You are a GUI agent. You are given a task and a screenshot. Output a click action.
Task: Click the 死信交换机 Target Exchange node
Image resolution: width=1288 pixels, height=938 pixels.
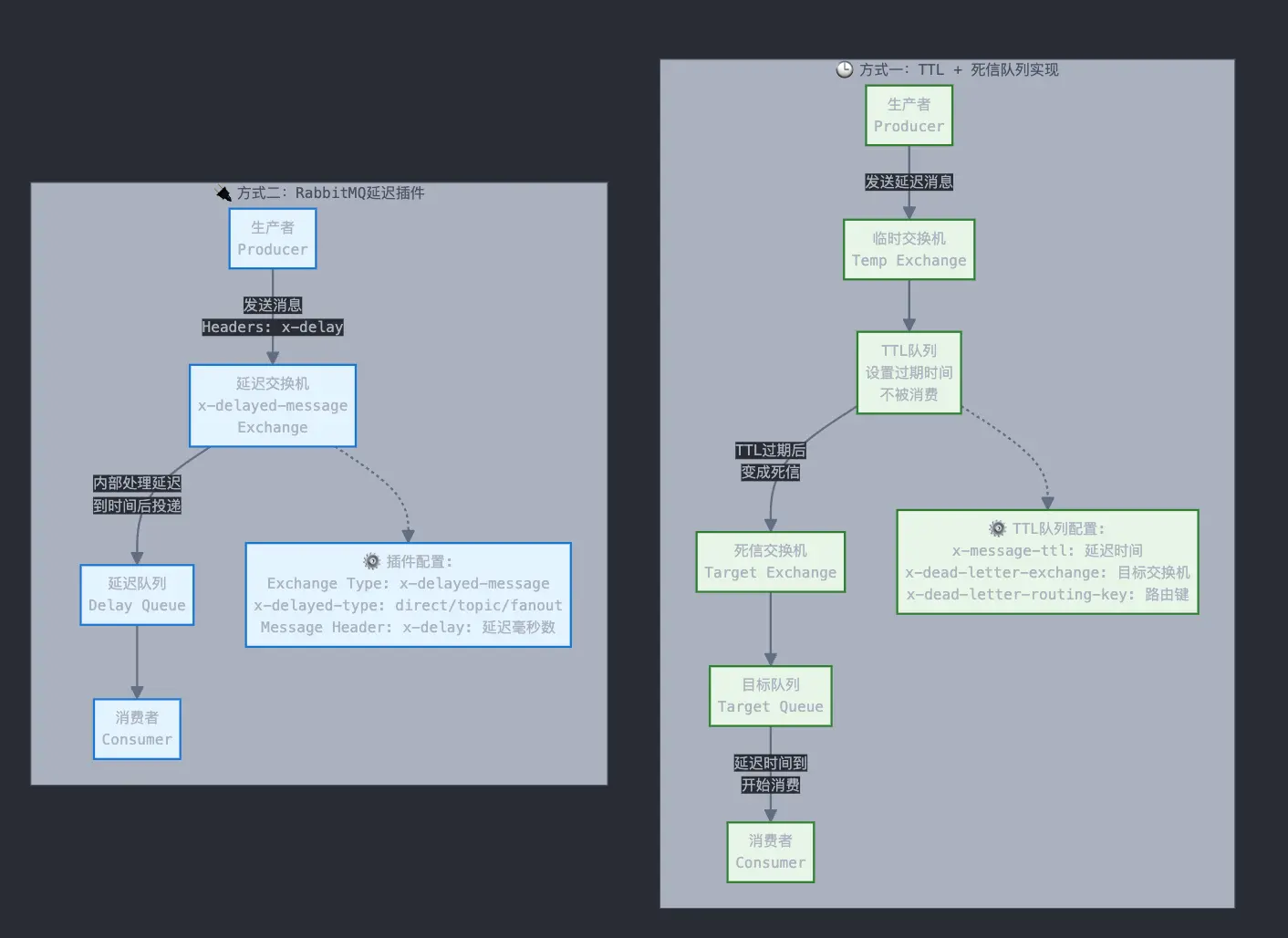coord(771,562)
